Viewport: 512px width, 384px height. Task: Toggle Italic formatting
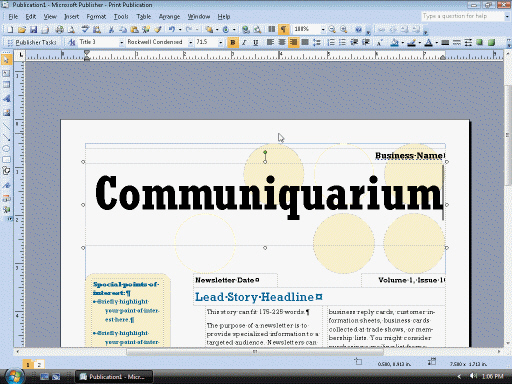[x=244, y=42]
